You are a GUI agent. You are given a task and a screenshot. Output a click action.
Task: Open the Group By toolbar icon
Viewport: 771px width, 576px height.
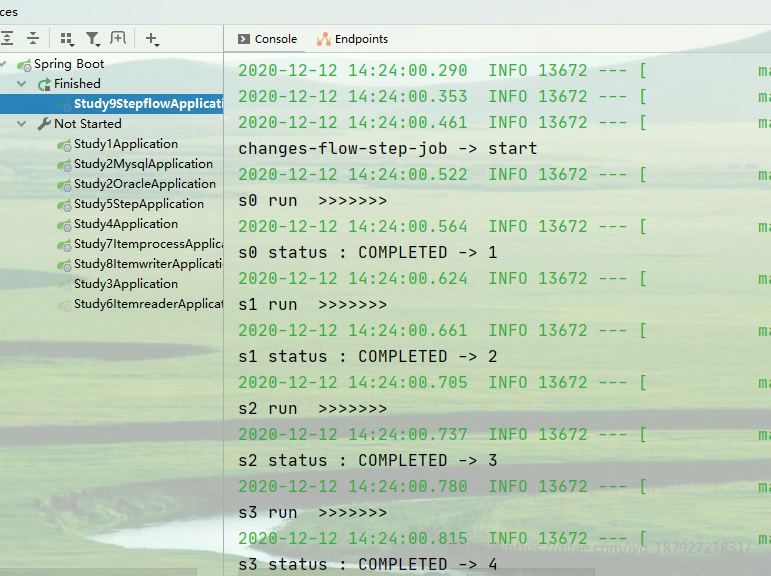[x=67, y=39]
